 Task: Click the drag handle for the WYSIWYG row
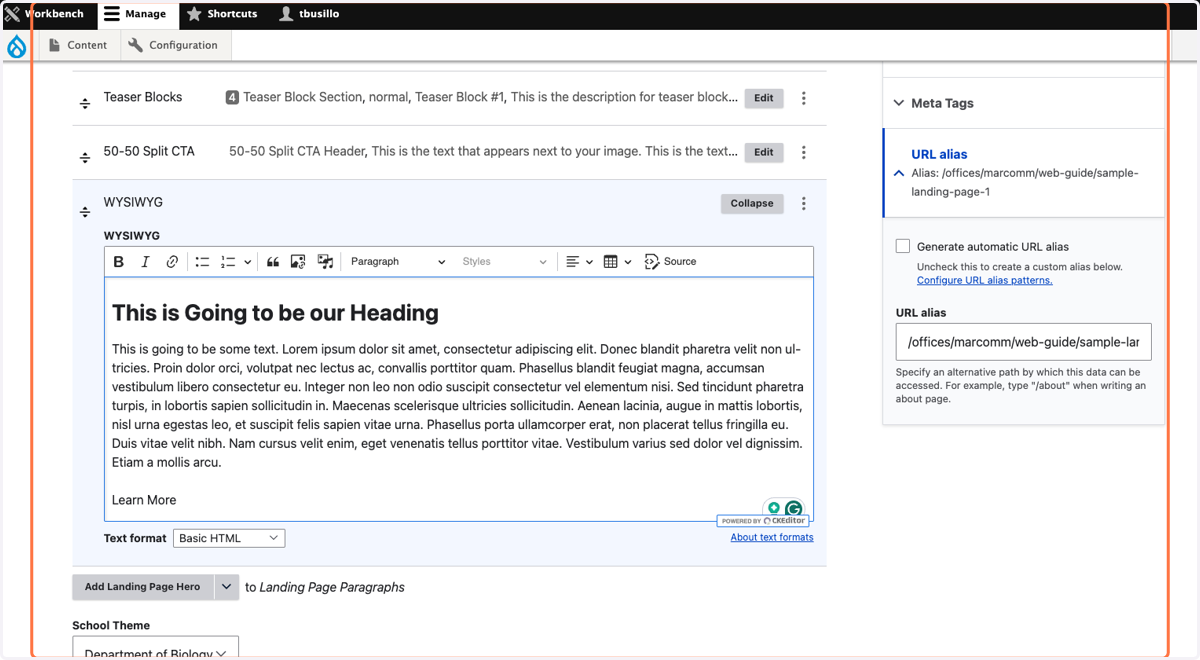(85, 211)
